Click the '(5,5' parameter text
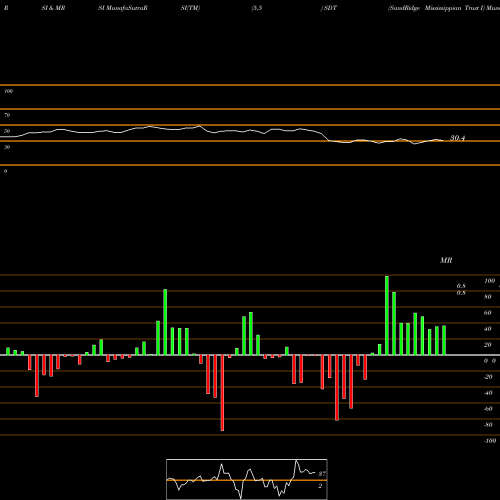The image size is (500, 500). 257,8
